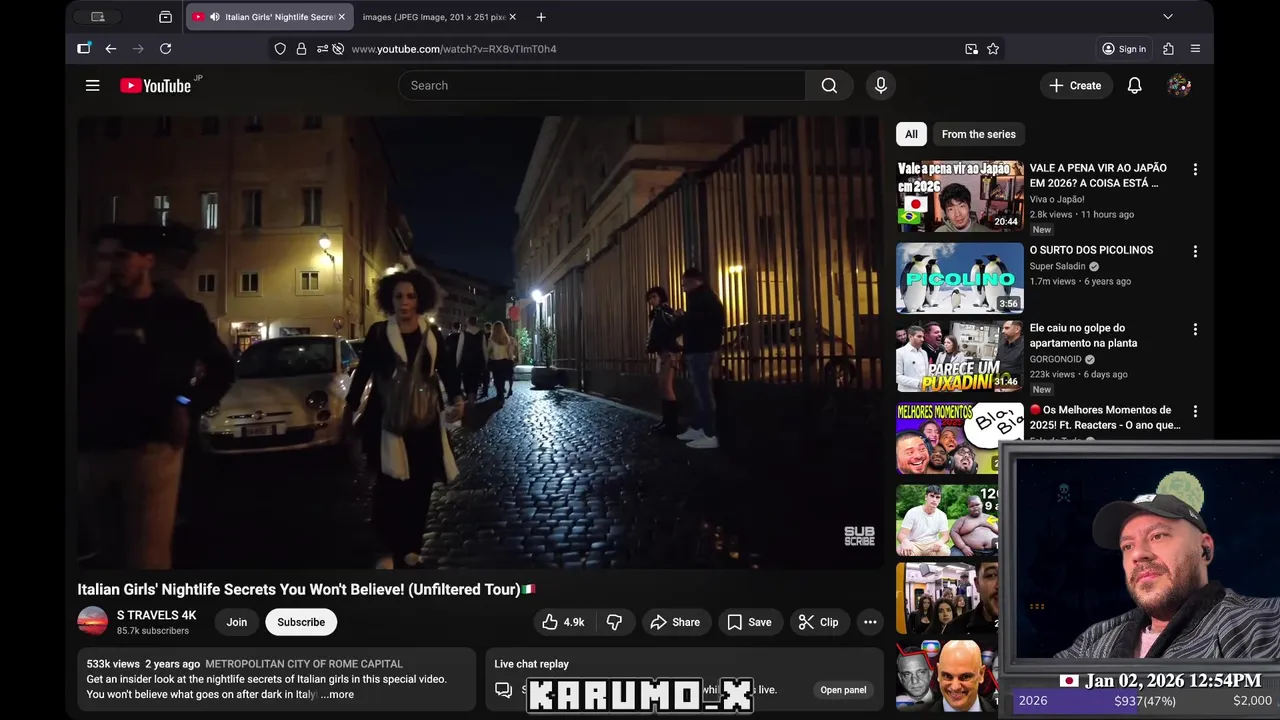Start voice search with the microphone icon
Viewport: 1280px width, 720px height.
(x=881, y=86)
